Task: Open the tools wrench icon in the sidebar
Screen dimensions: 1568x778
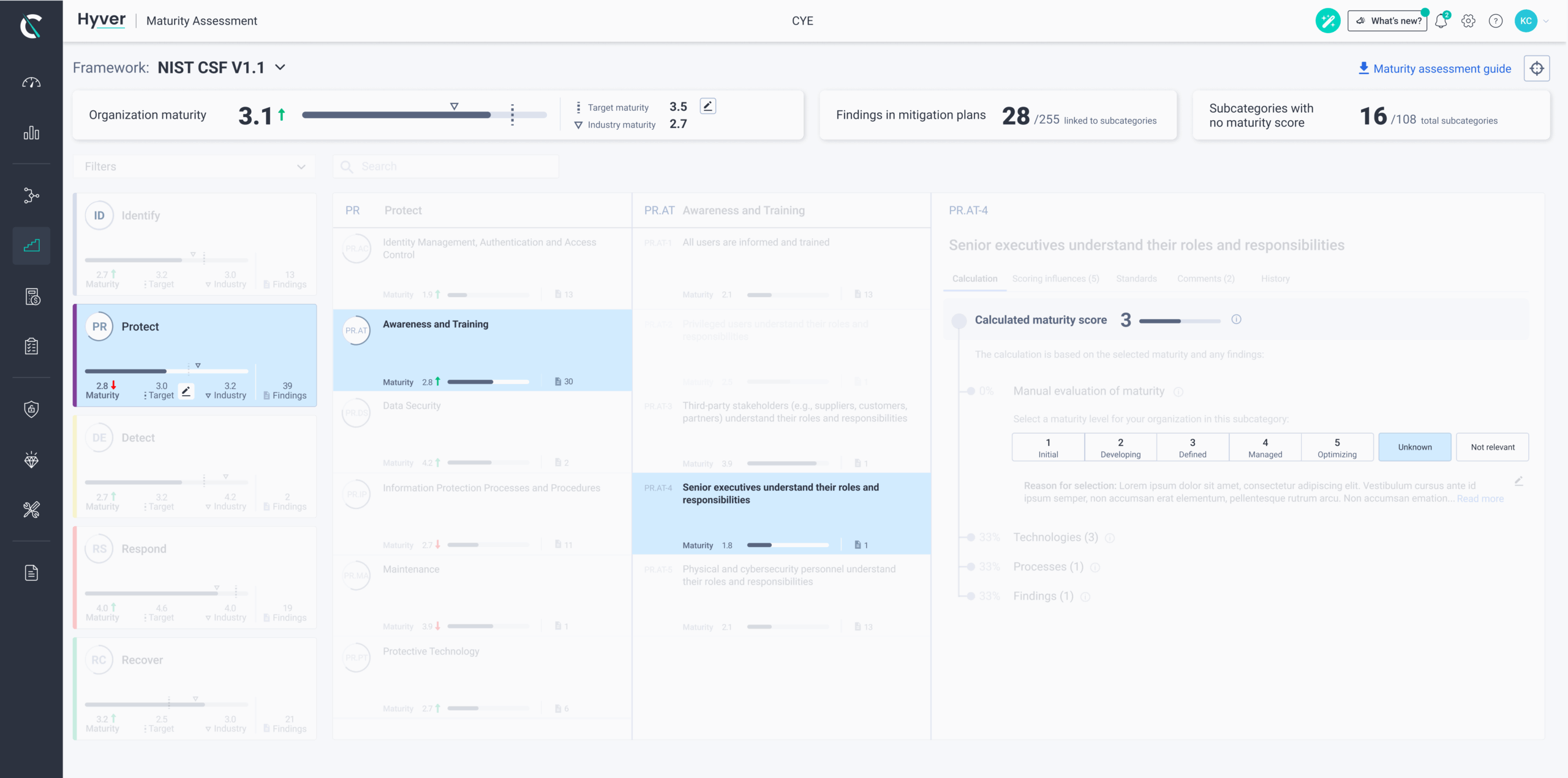Action: pyautogui.click(x=31, y=510)
